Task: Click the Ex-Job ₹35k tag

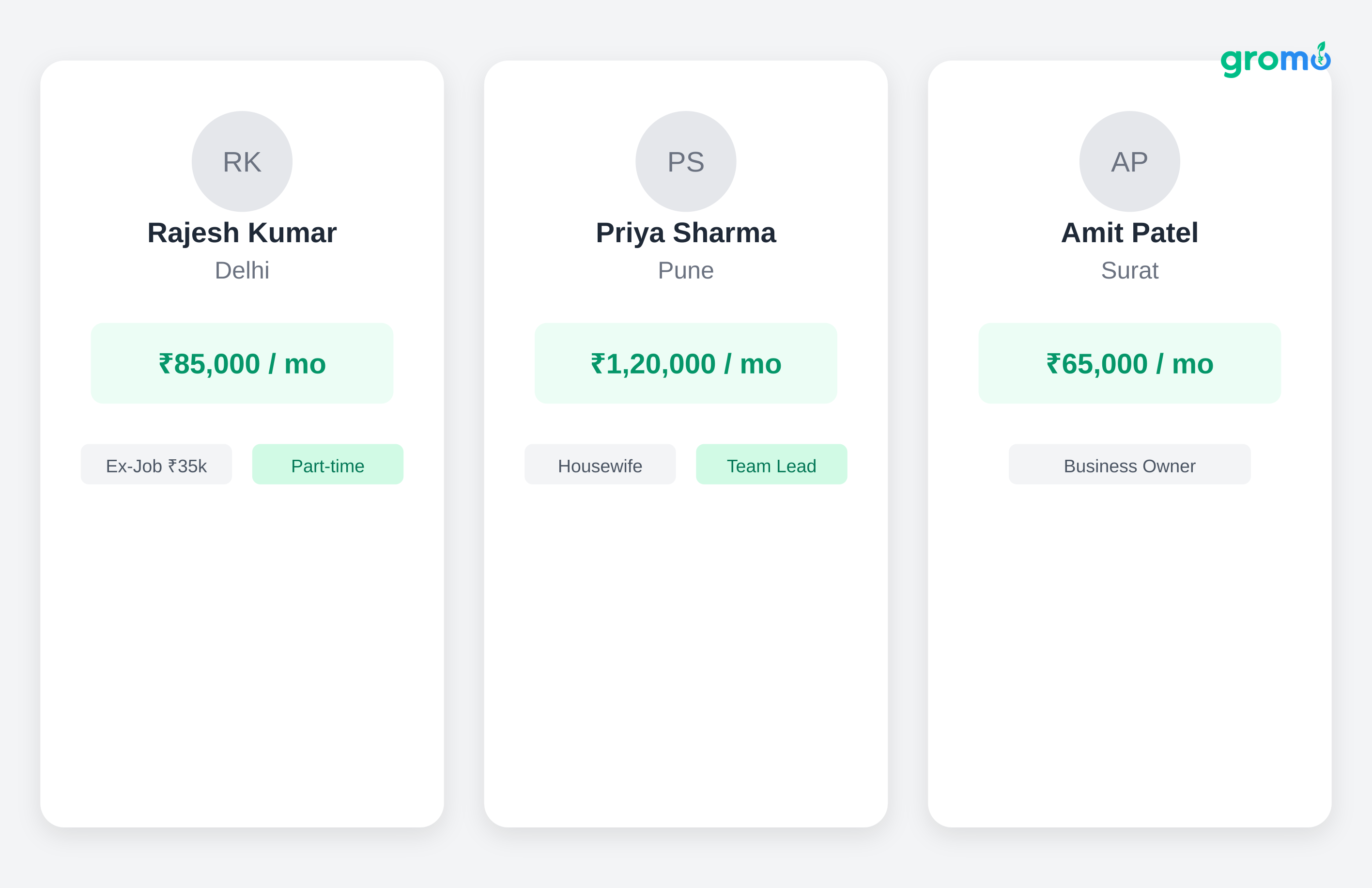Action: [x=156, y=465]
